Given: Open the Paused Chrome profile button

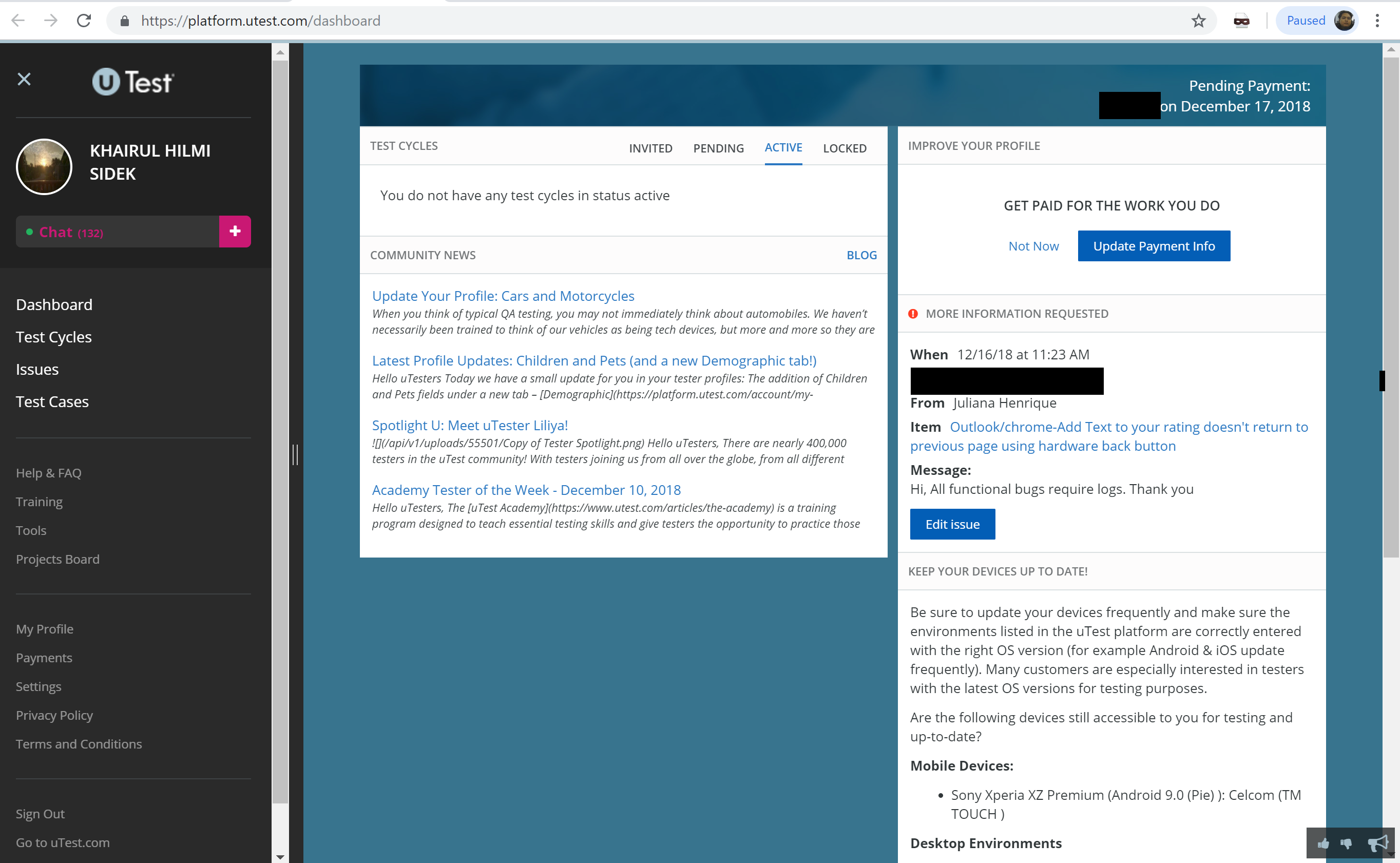Looking at the screenshot, I should click(1316, 21).
